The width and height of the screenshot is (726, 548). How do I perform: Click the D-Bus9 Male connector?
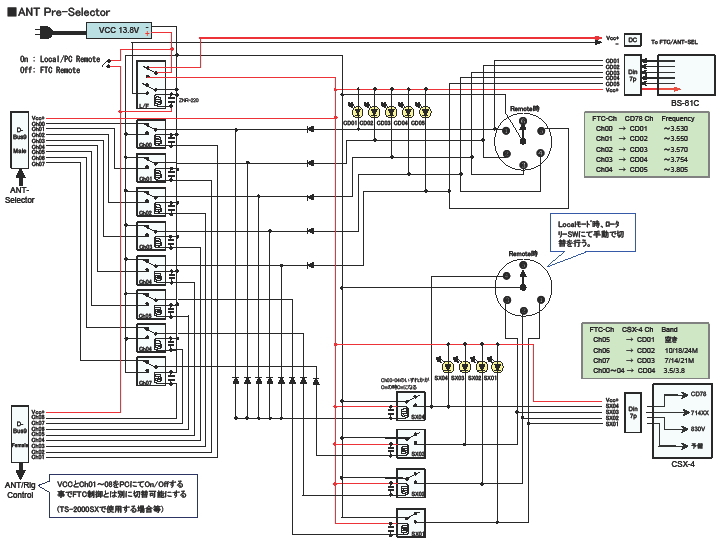pos(19,140)
